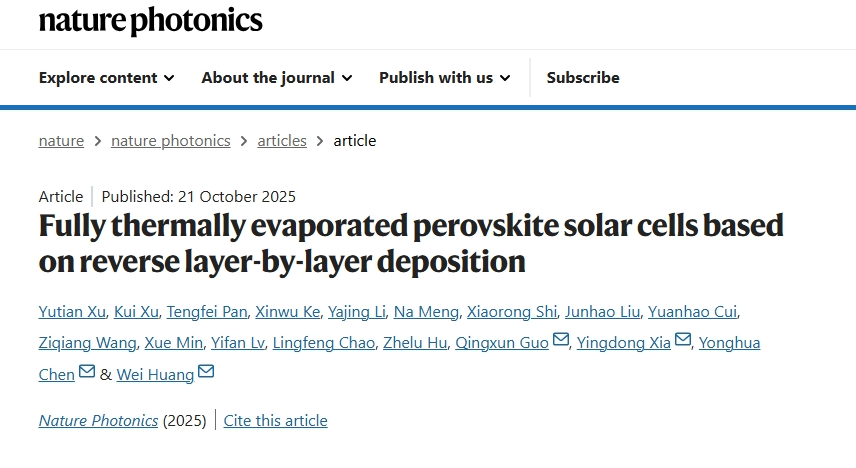Click the envelope icon beside Wei Huang
The image size is (856, 468).
206,372
